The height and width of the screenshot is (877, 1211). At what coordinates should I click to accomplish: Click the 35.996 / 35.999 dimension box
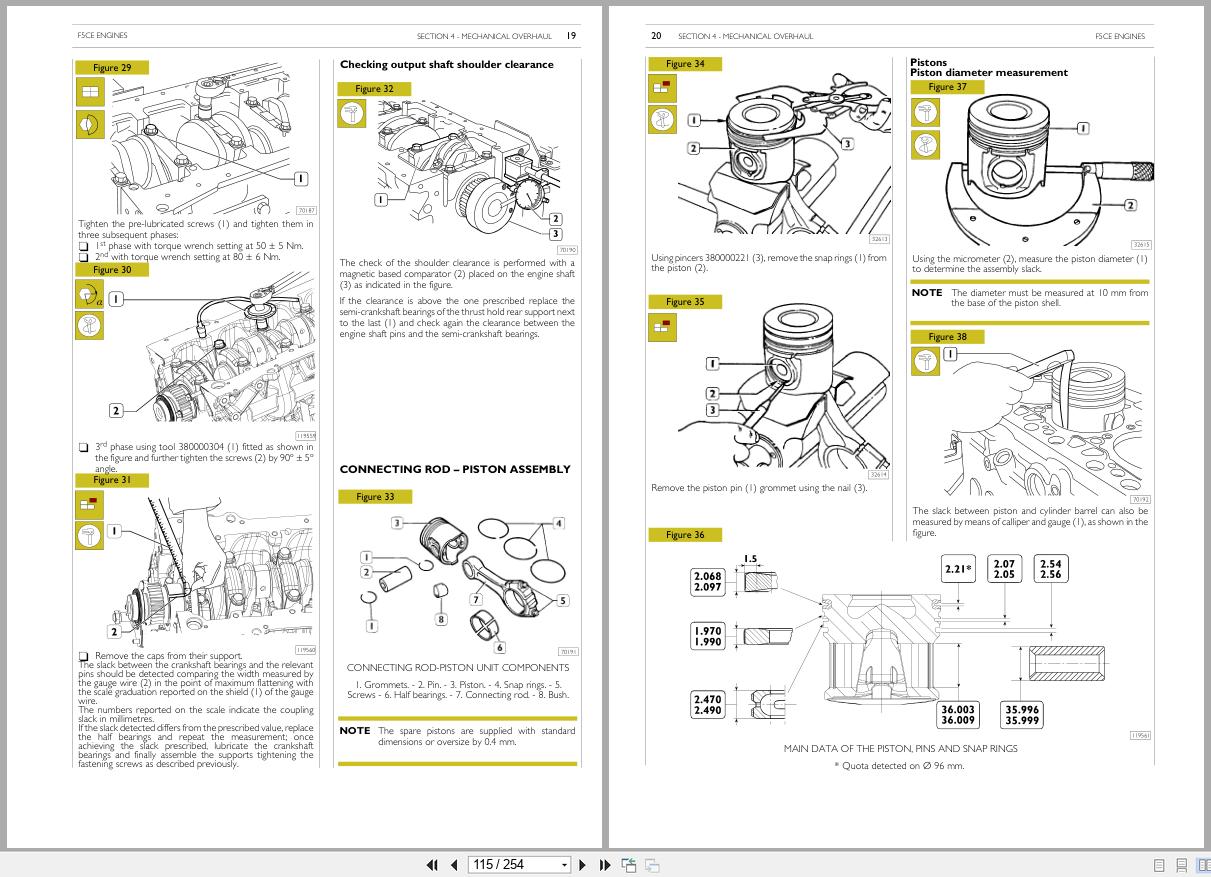pos(1021,714)
